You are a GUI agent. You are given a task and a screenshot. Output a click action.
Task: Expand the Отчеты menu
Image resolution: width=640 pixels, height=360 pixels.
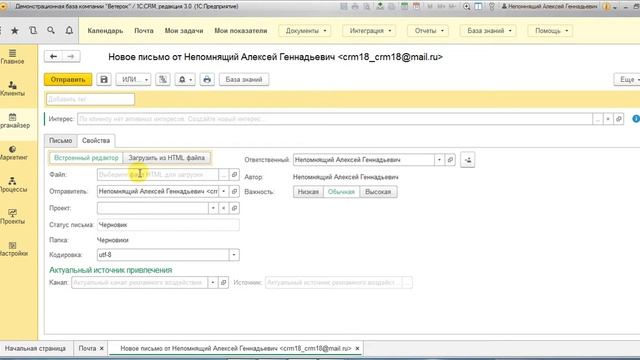(x=428, y=31)
